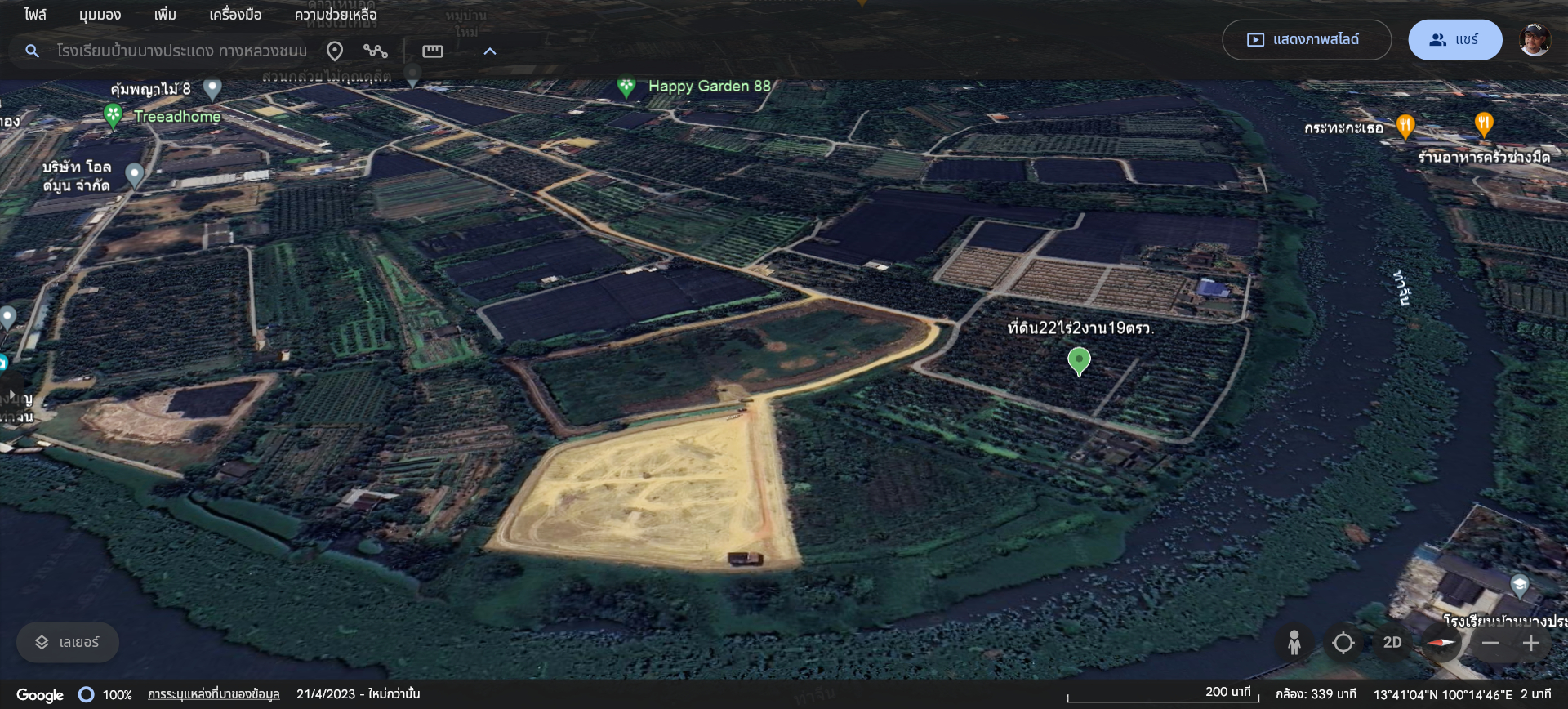Open the ความช่วยเหลือ menu
The image size is (1568, 709).
tap(336, 15)
